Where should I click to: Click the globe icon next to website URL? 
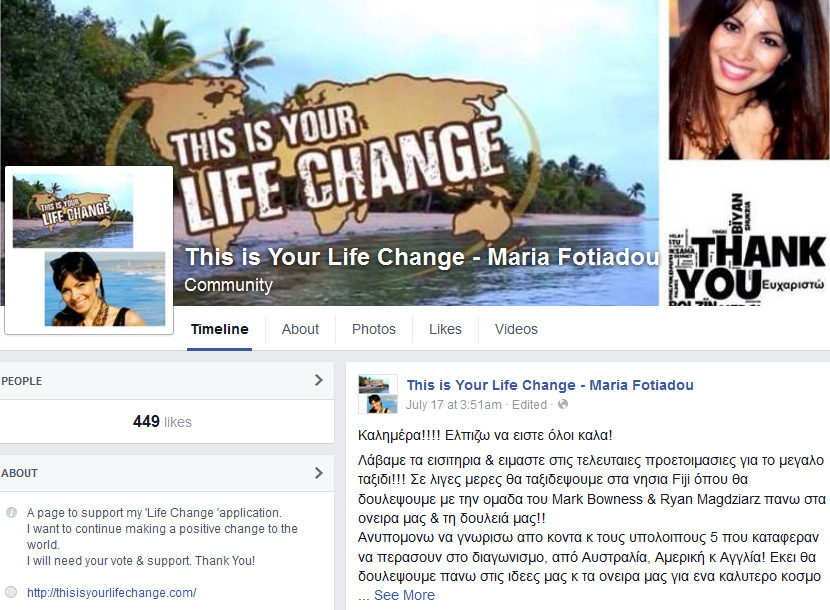pyautogui.click(x=11, y=592)
